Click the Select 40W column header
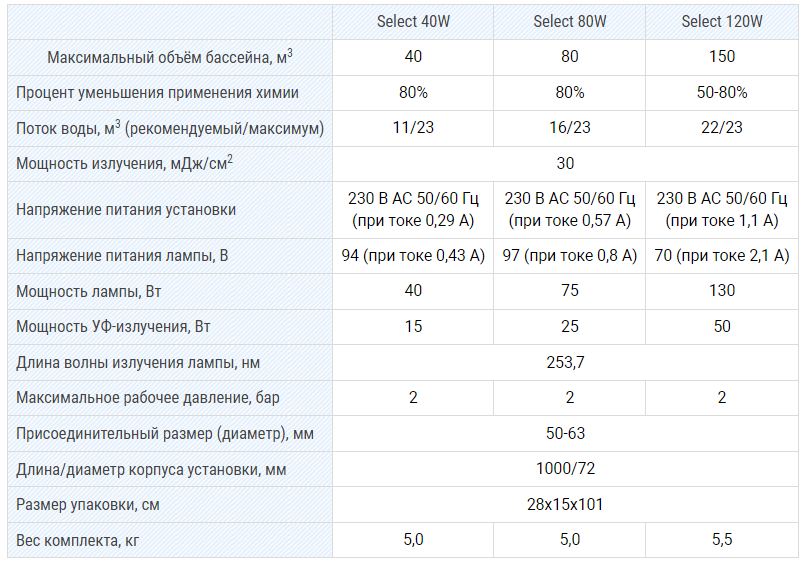This screenshot has height=566, width=811. (x=413, y=22)
